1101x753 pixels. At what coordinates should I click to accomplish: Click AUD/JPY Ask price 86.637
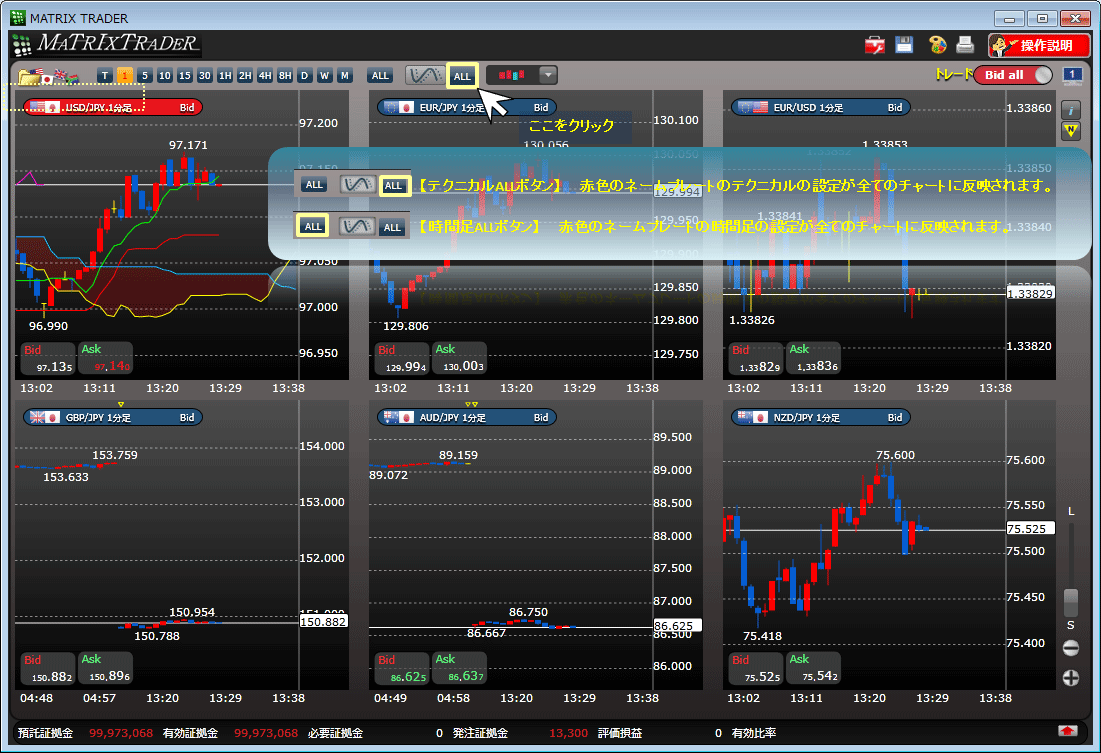click(459, 668)
